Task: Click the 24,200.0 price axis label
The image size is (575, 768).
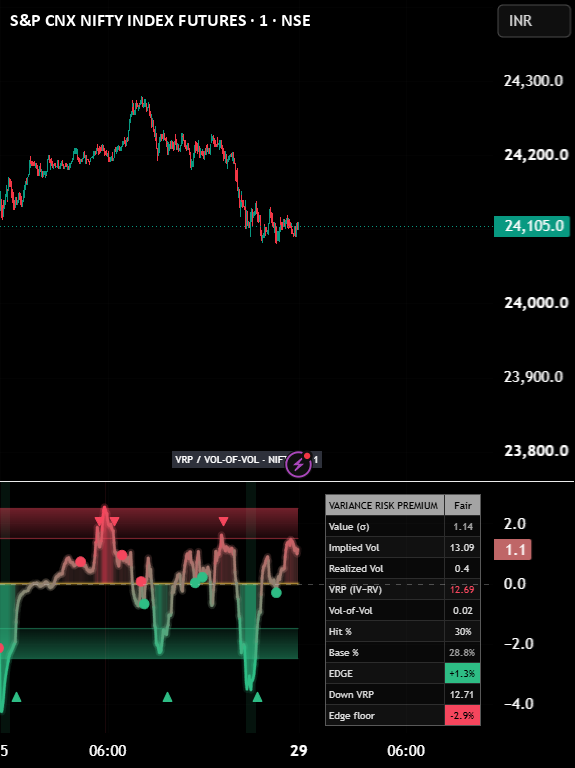Action: [x=536, y=154]
